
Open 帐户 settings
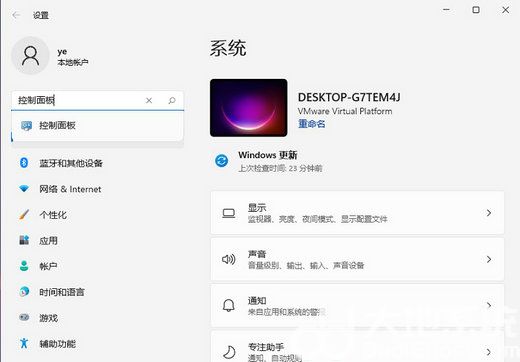[x=48, y=266]
